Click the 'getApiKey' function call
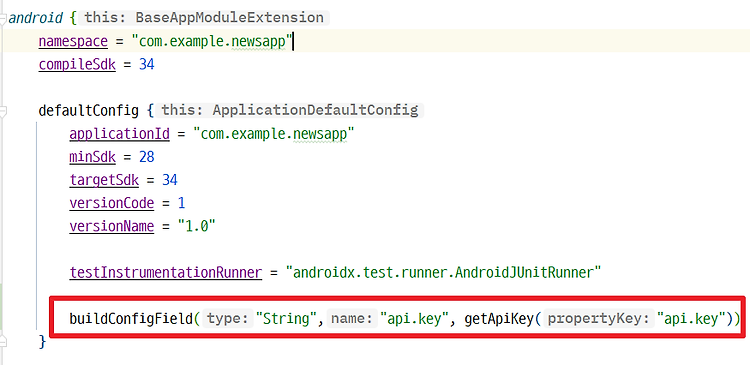Screen dimensions: 750x365 499,319
